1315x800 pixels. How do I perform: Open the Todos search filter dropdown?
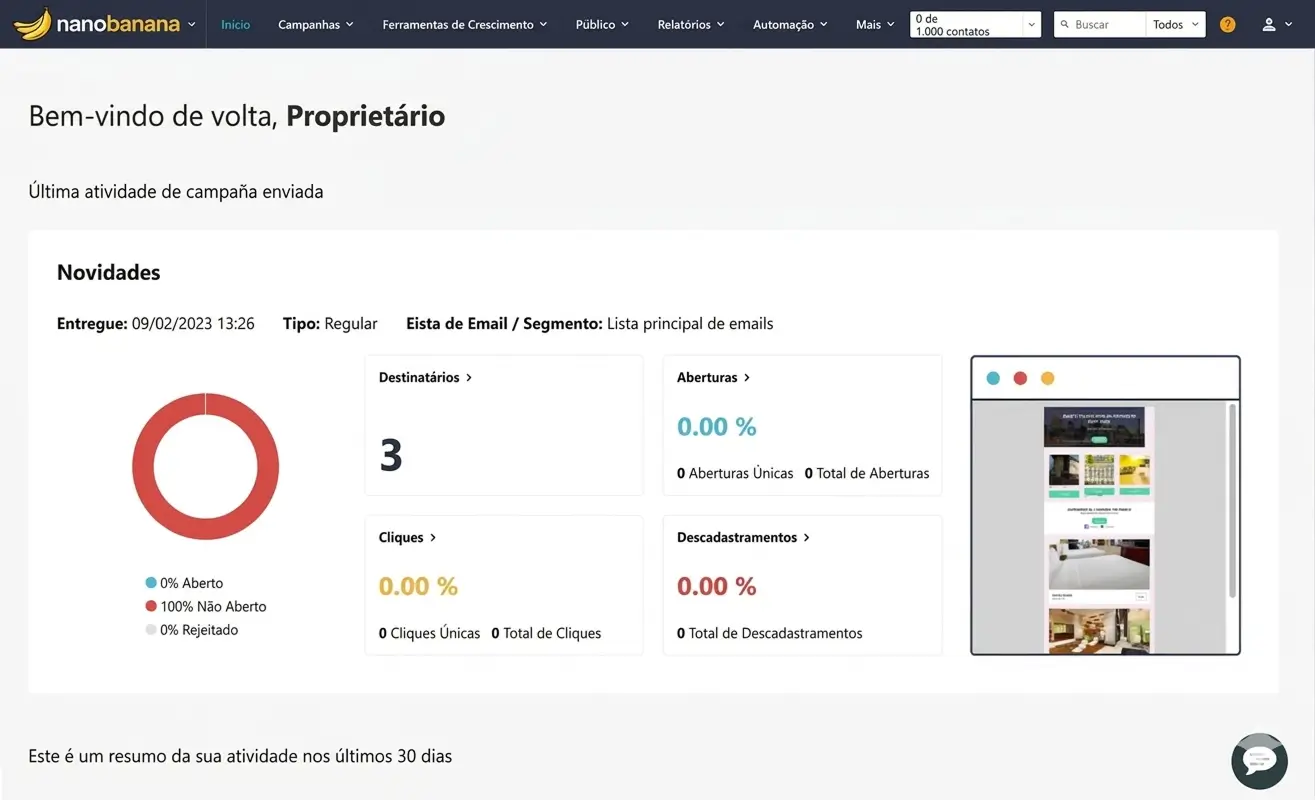[x=1175, y=24]
